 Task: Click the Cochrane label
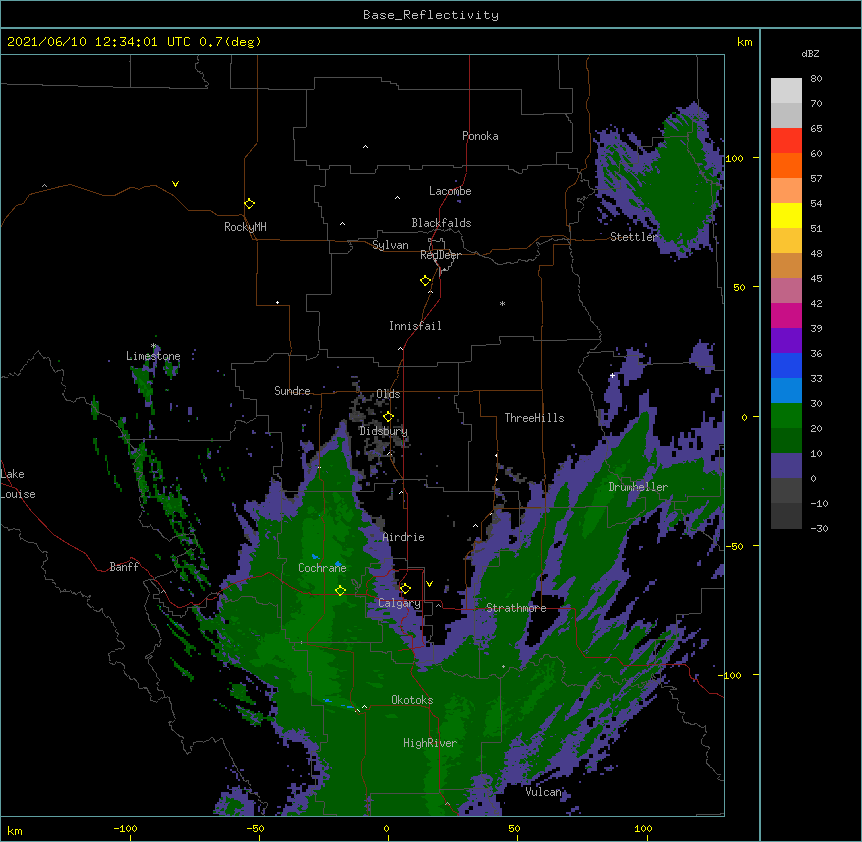tap(322, 568)
